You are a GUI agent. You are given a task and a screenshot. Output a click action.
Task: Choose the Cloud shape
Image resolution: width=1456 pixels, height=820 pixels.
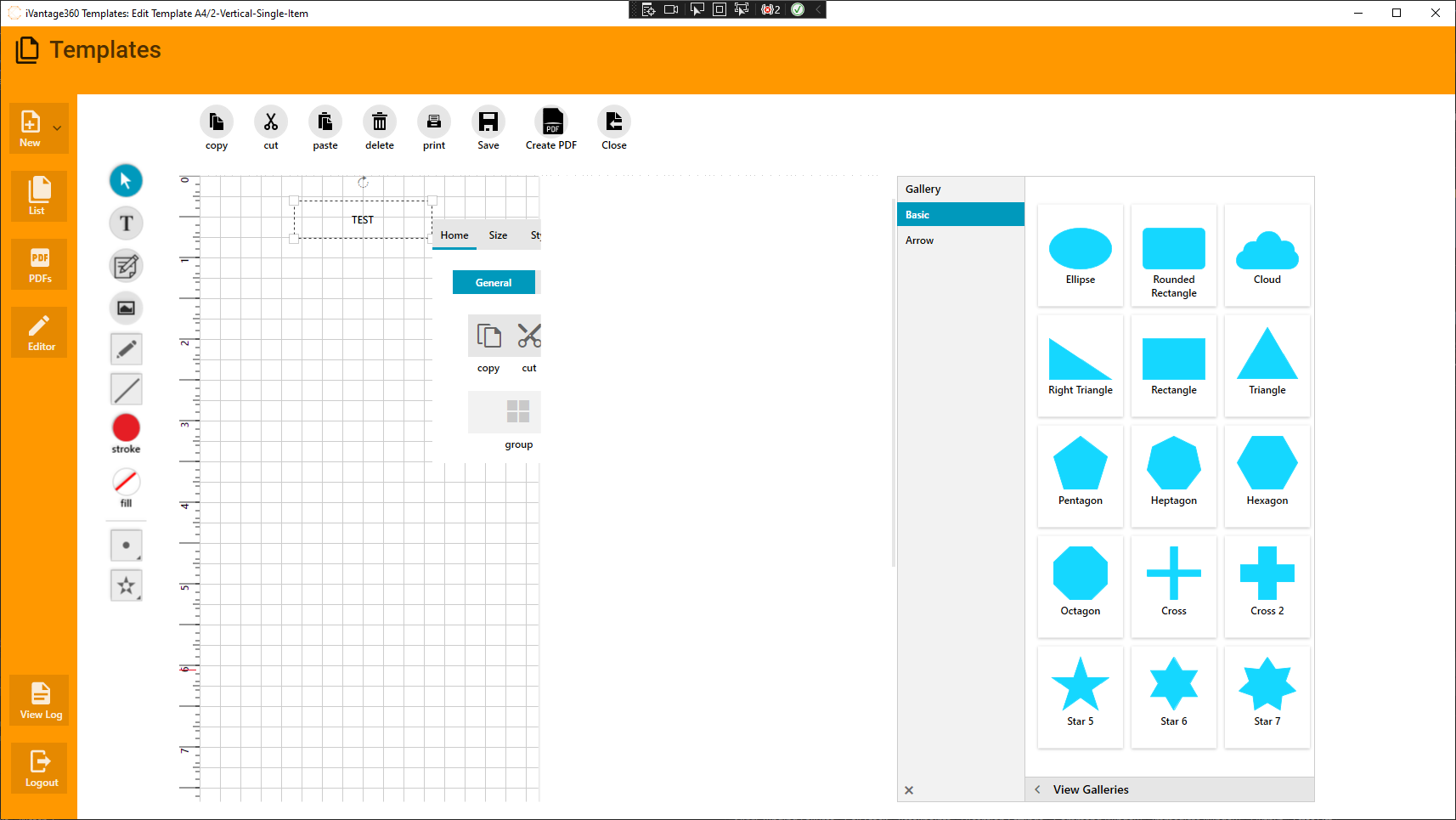pyautogui.click(x=1267, y=255)
